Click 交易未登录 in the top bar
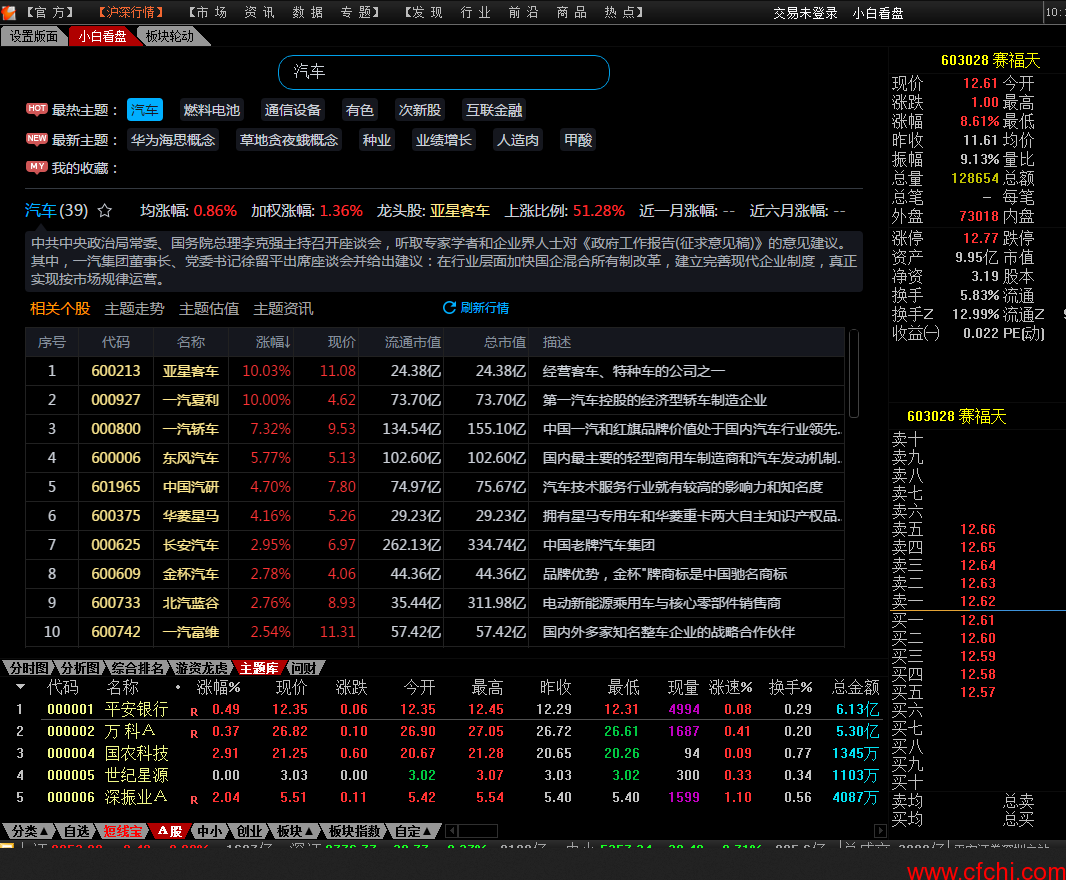 [x=805, y=13]
